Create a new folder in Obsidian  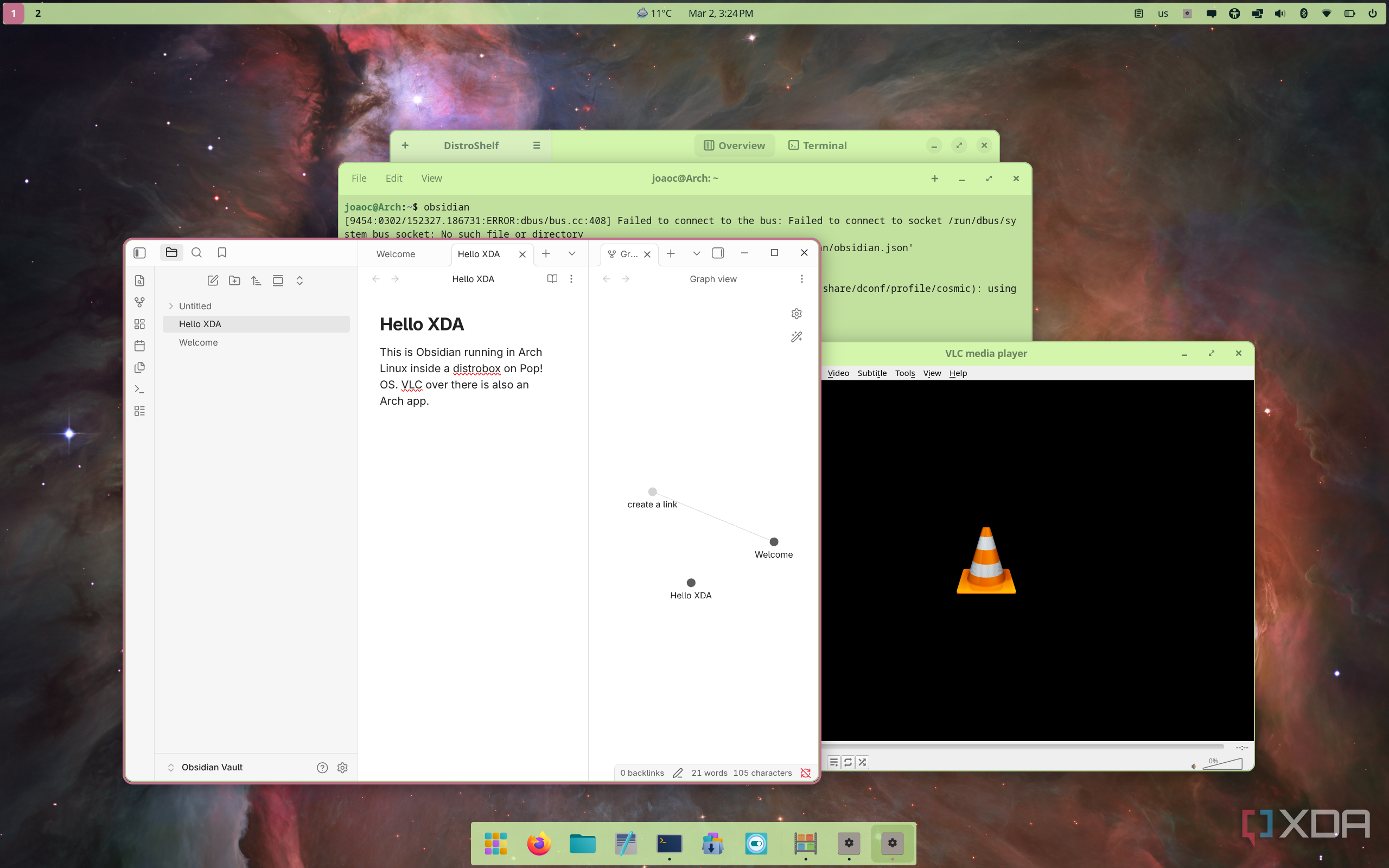tap(235, 280)
